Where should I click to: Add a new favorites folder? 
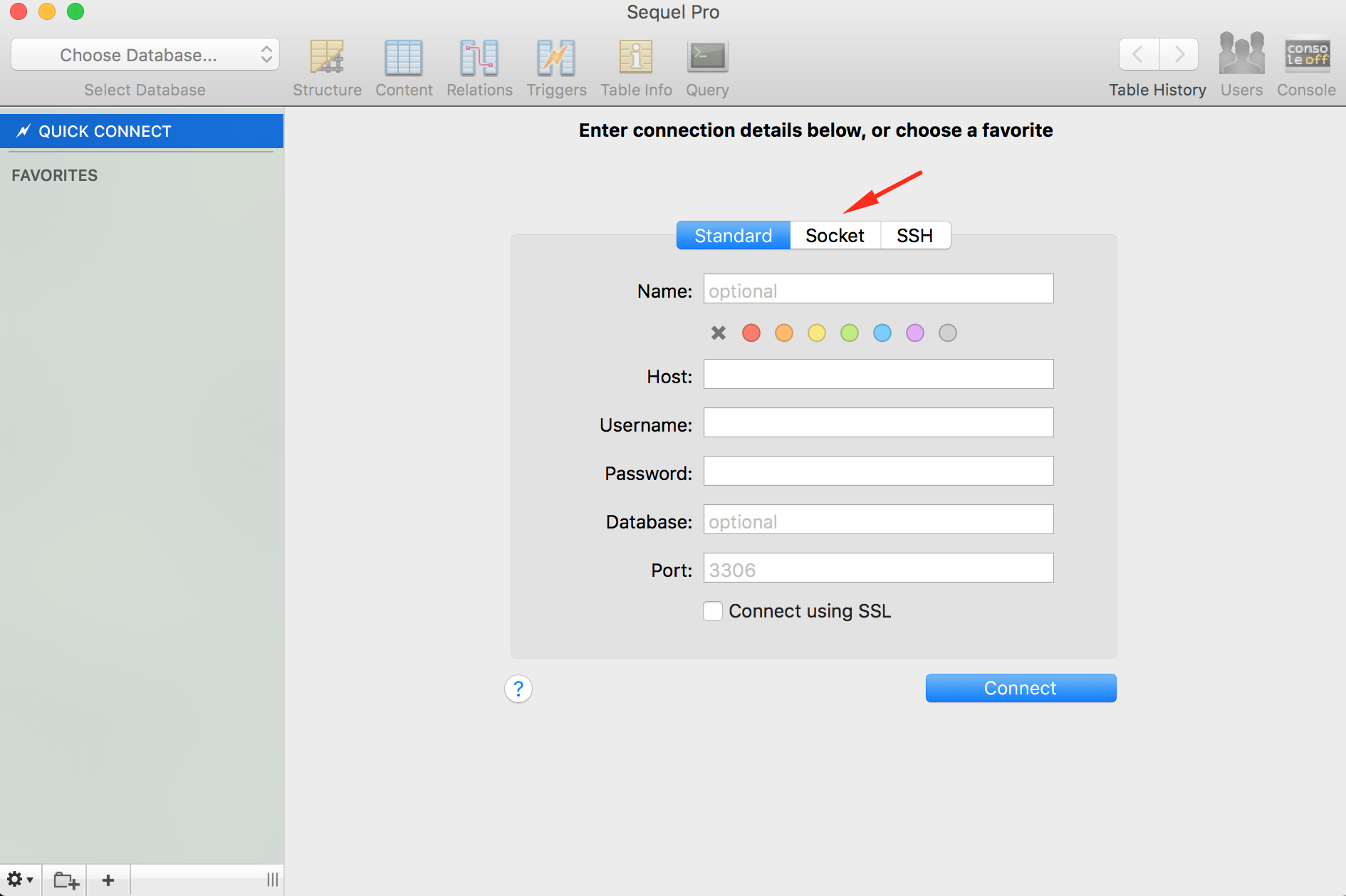coord(66,880)
